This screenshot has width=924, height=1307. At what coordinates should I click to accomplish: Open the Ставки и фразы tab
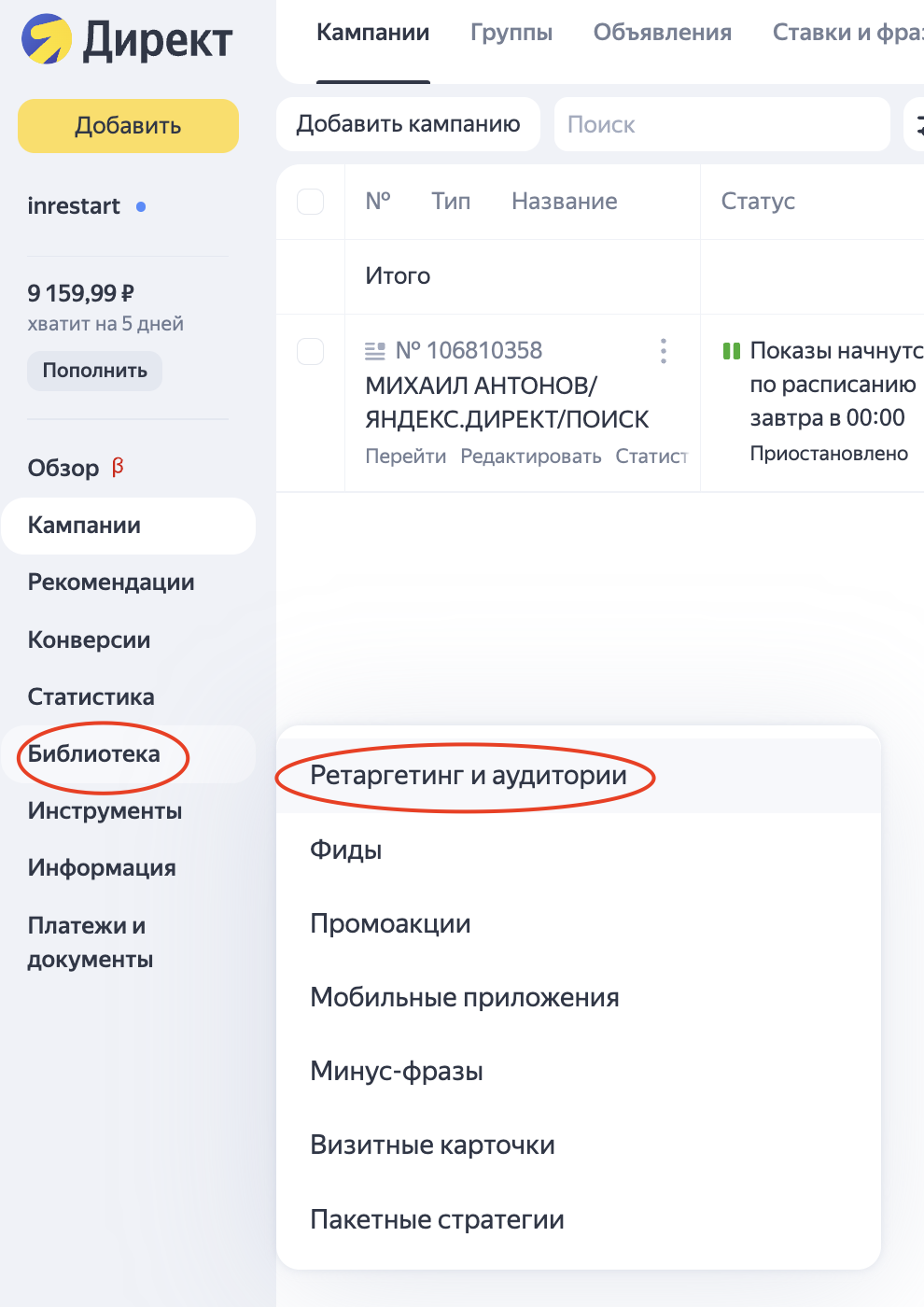847,33
